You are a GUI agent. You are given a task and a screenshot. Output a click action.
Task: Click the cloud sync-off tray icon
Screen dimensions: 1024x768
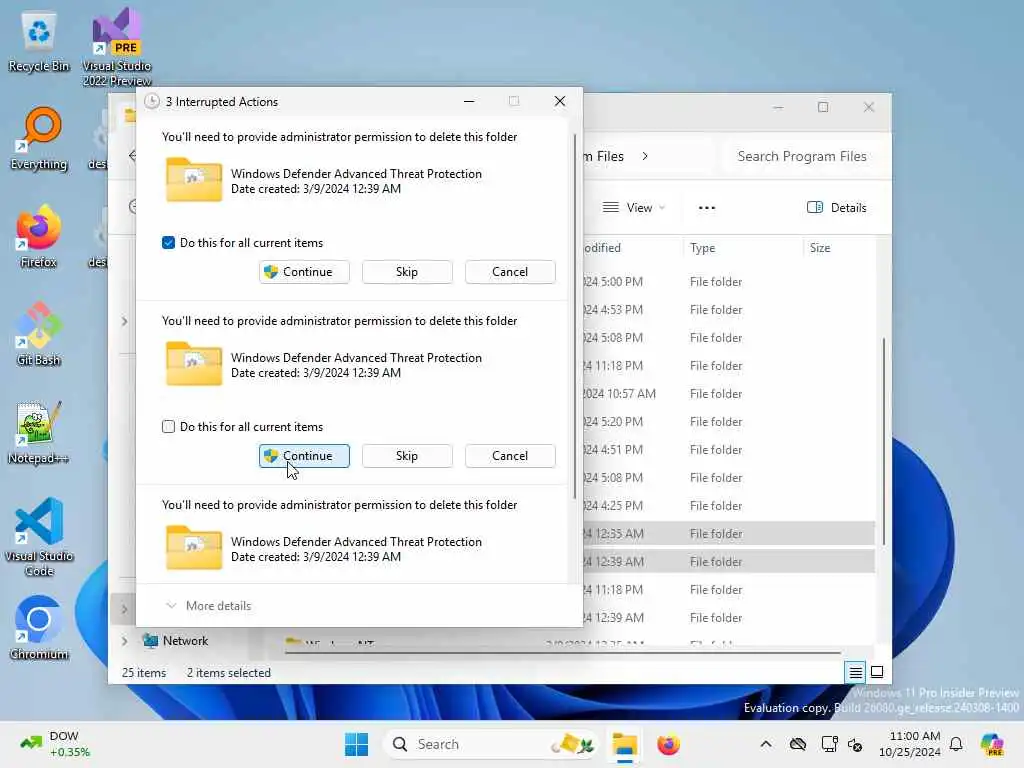coord(797,744)
